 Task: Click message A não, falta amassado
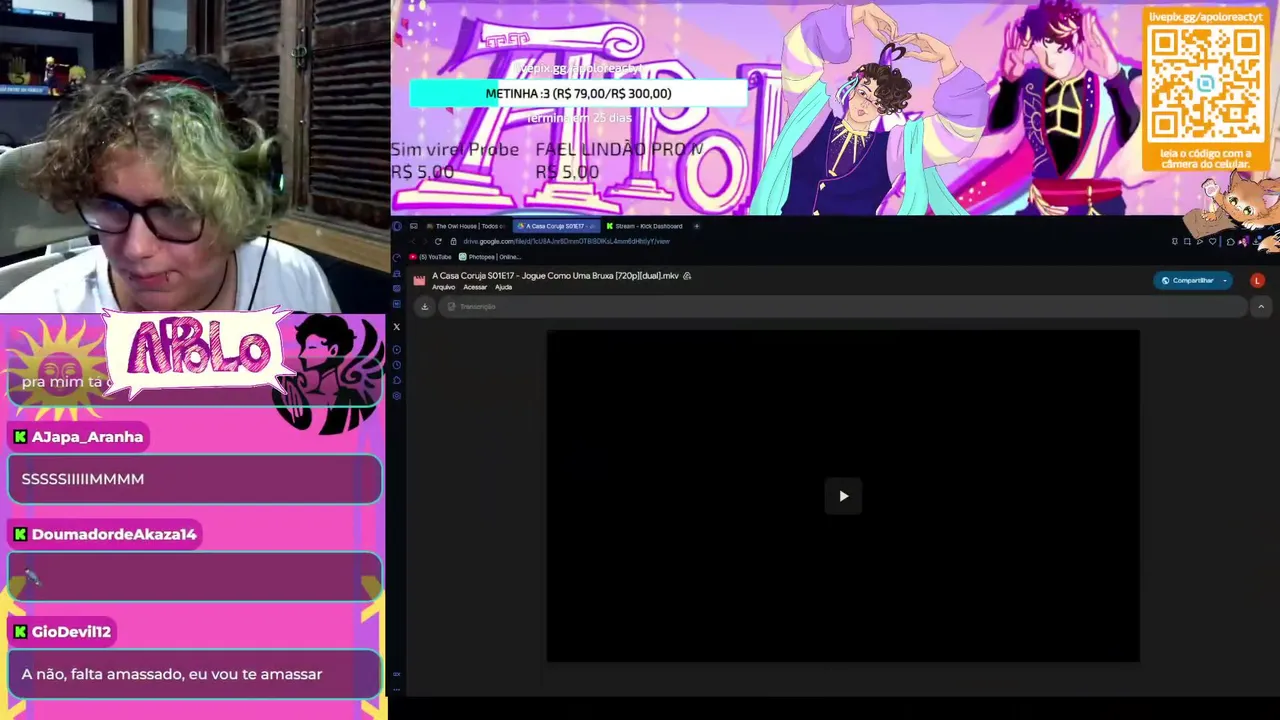(x=172, y=674)
